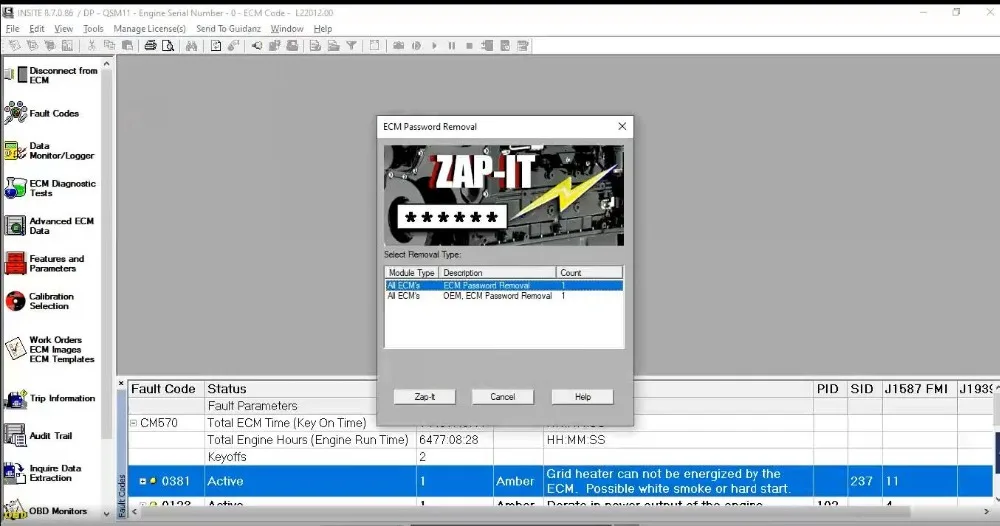Image resolution: width=1000 pixels, height=526 pixels.
Task: Open Data Monitor/Logger
Action: [49, 150]
